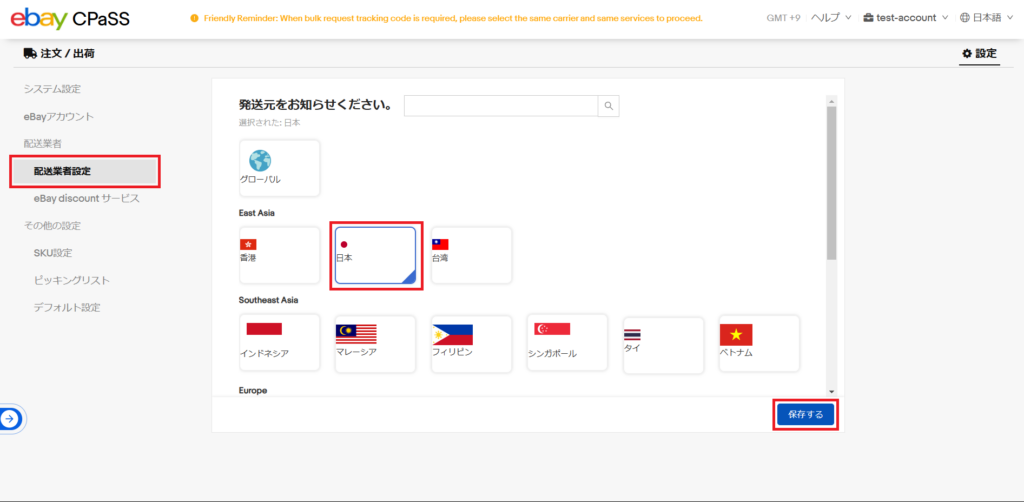
Task: Open the 注文 / 出荷 tab
Action: 59,54
